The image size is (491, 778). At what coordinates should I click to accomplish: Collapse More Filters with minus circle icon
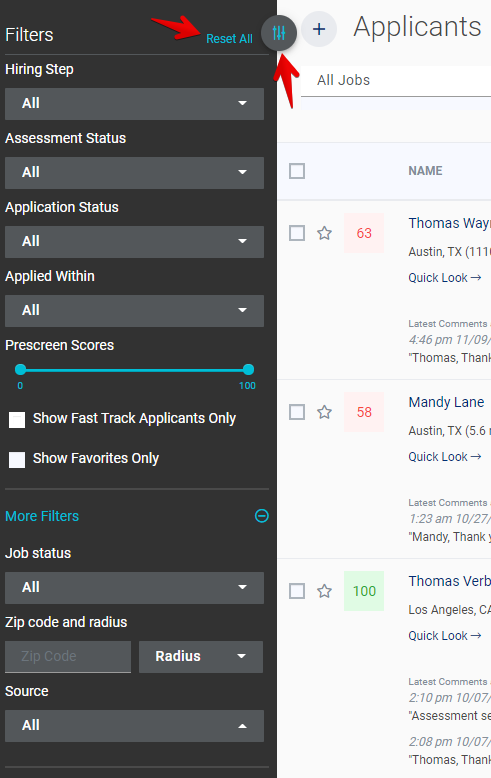pyautogui.click(x=262, y=516)
